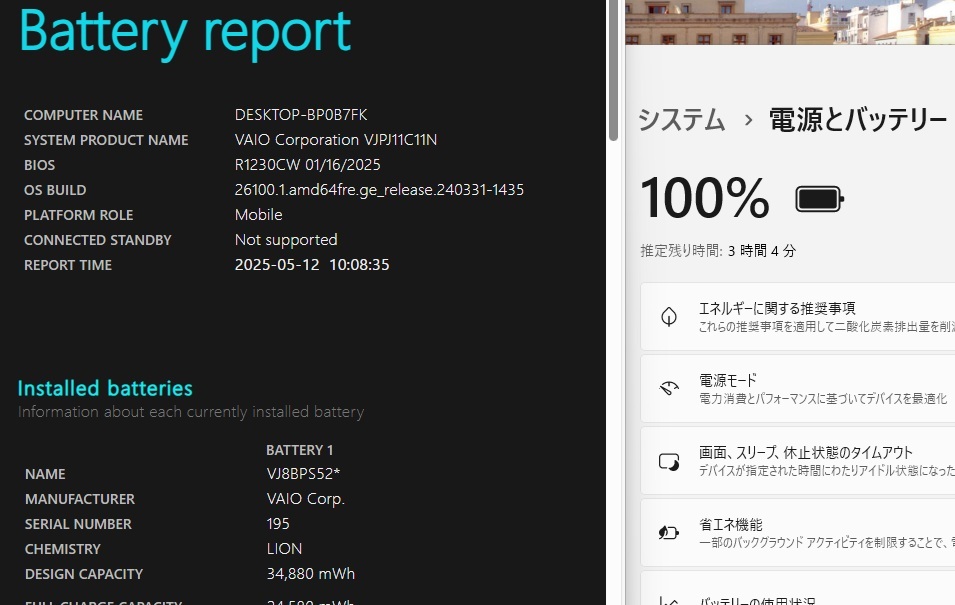Screen dimensions: 955x605
Task: Click the energy saver battery leaf icon
Action: click(669, 532)
